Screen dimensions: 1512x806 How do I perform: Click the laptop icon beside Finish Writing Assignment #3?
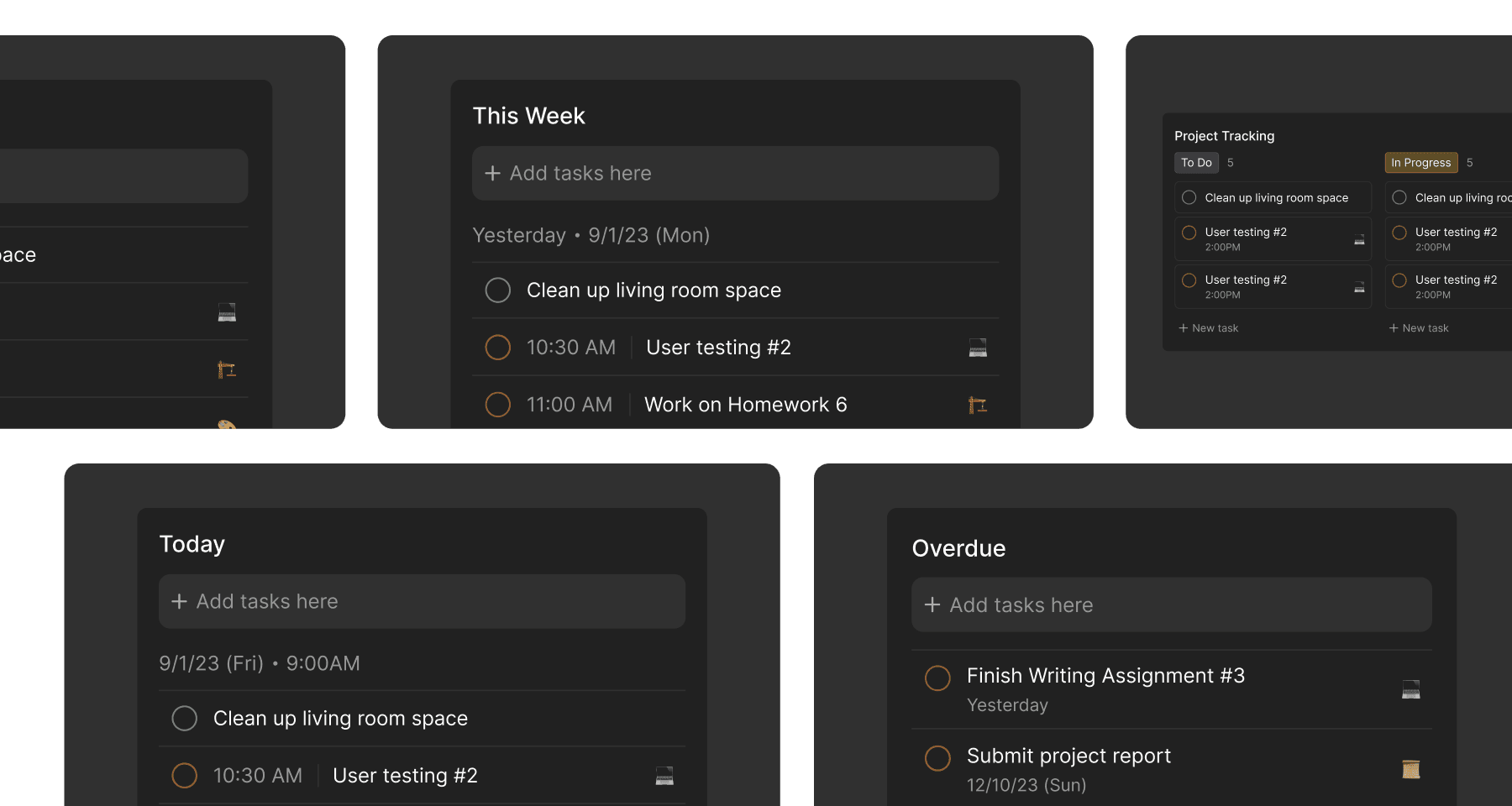pos(1411,689)
